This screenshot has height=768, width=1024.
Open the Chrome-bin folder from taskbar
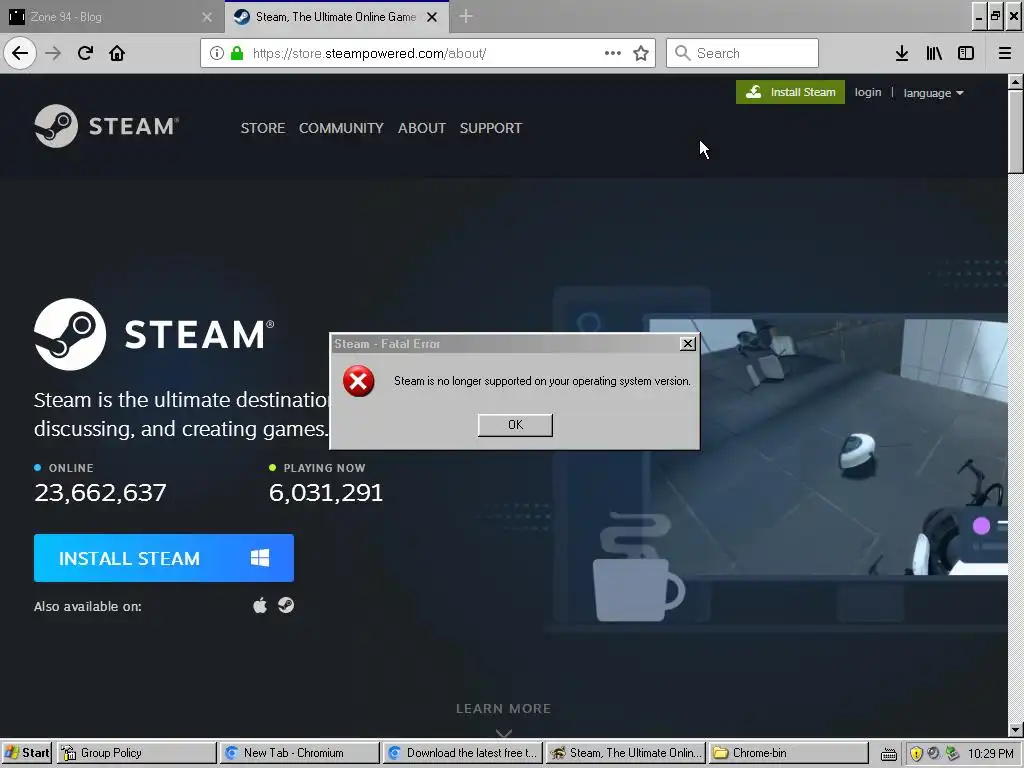click(x=788, y=753)
